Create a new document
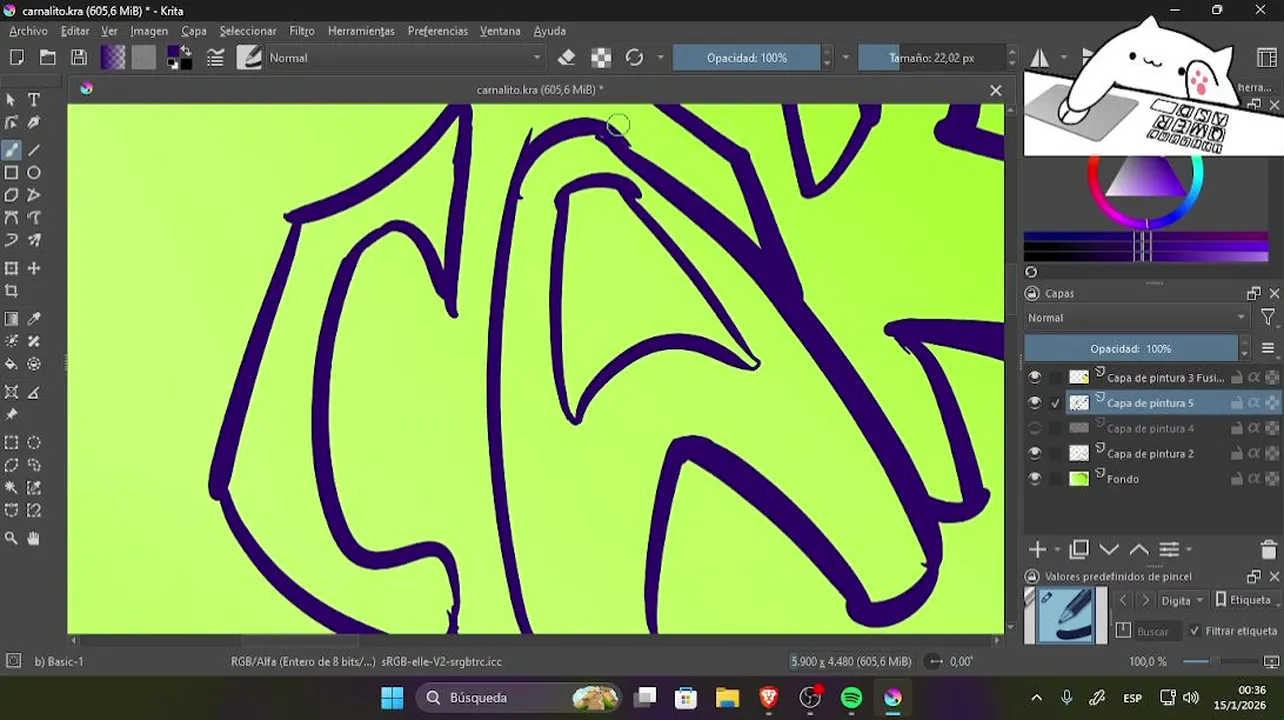 (x=17, y=58)
